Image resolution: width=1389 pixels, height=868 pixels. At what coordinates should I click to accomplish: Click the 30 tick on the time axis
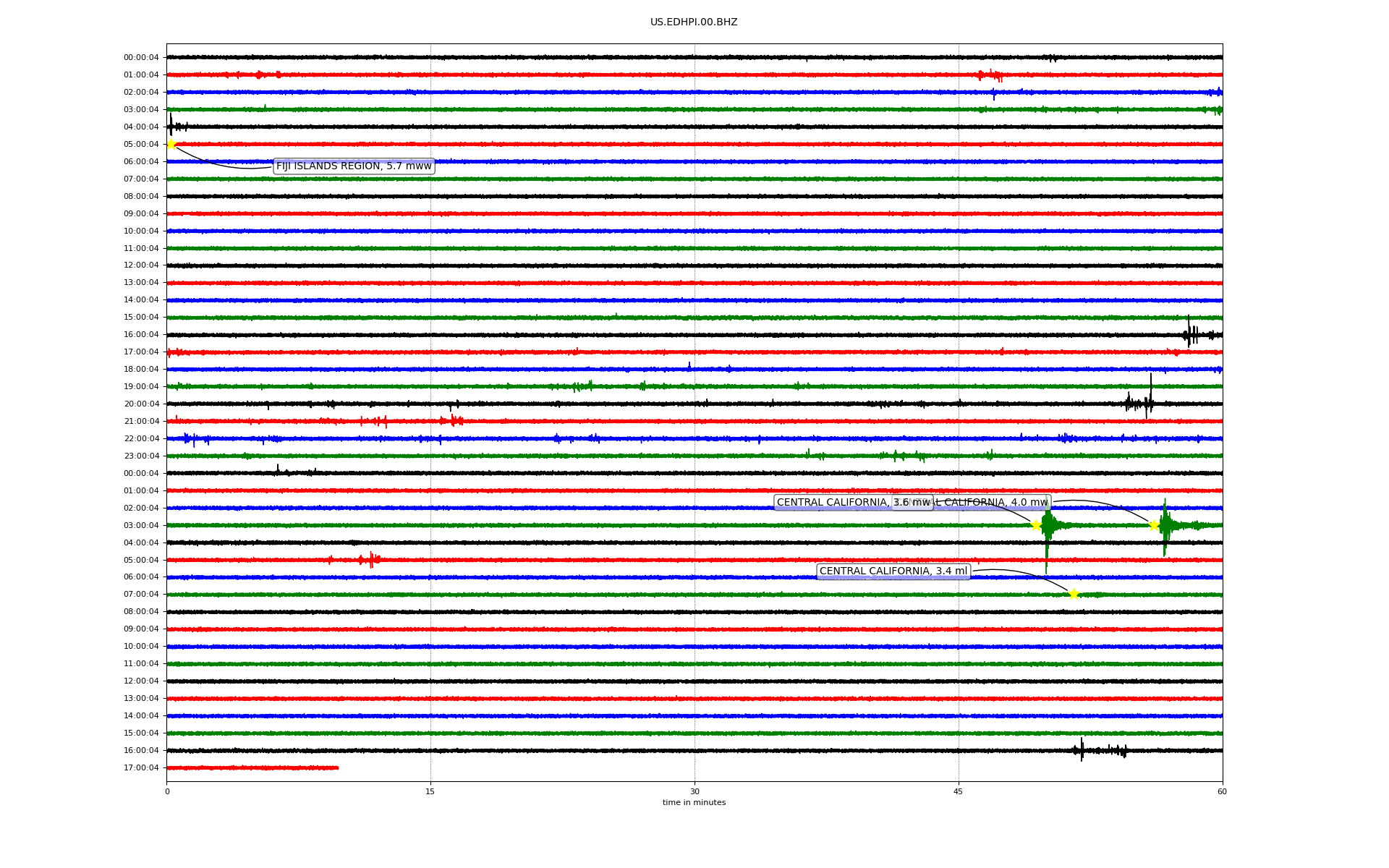694,791
